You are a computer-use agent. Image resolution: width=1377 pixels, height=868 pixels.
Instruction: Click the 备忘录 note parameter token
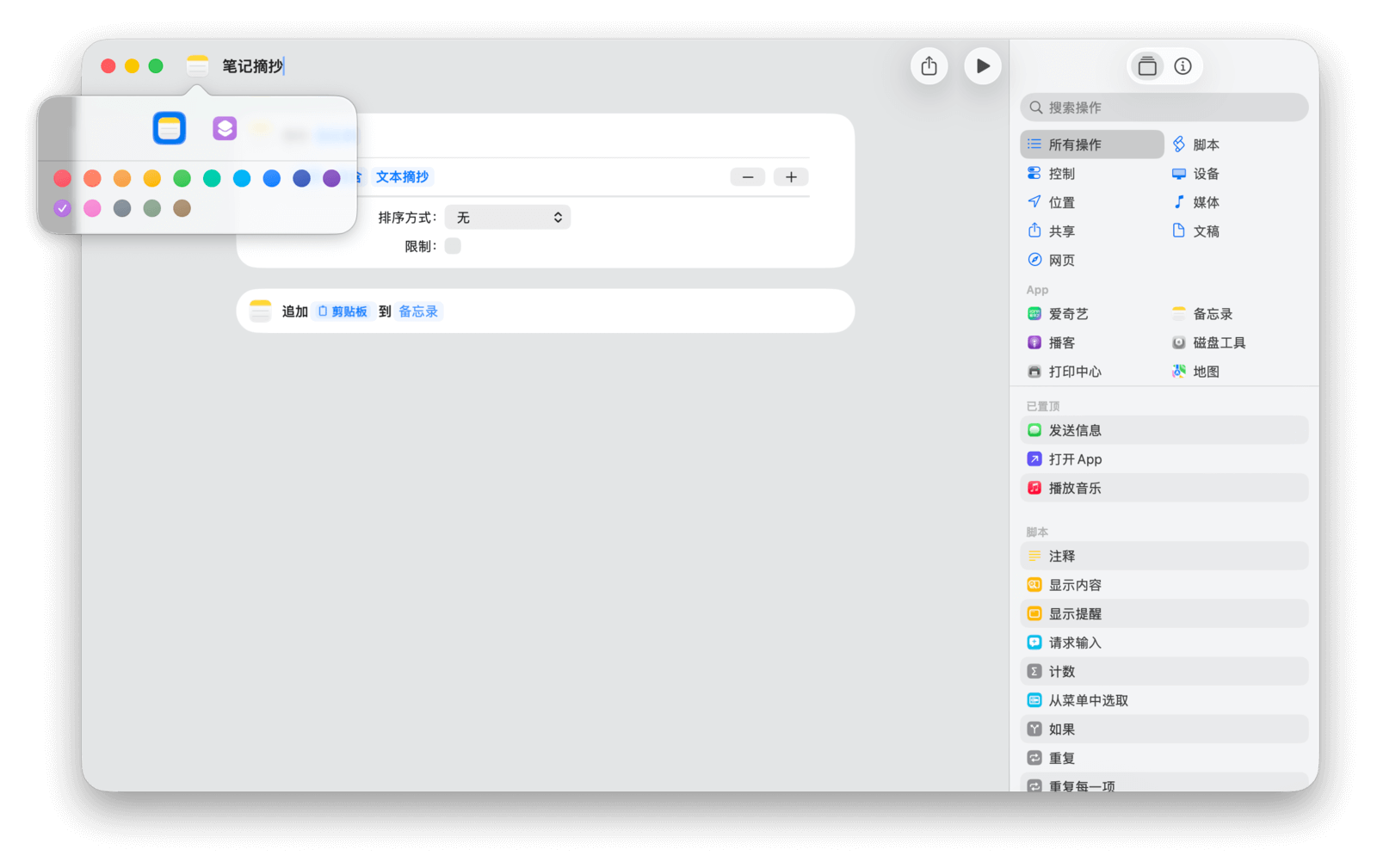tap(418, 311)
